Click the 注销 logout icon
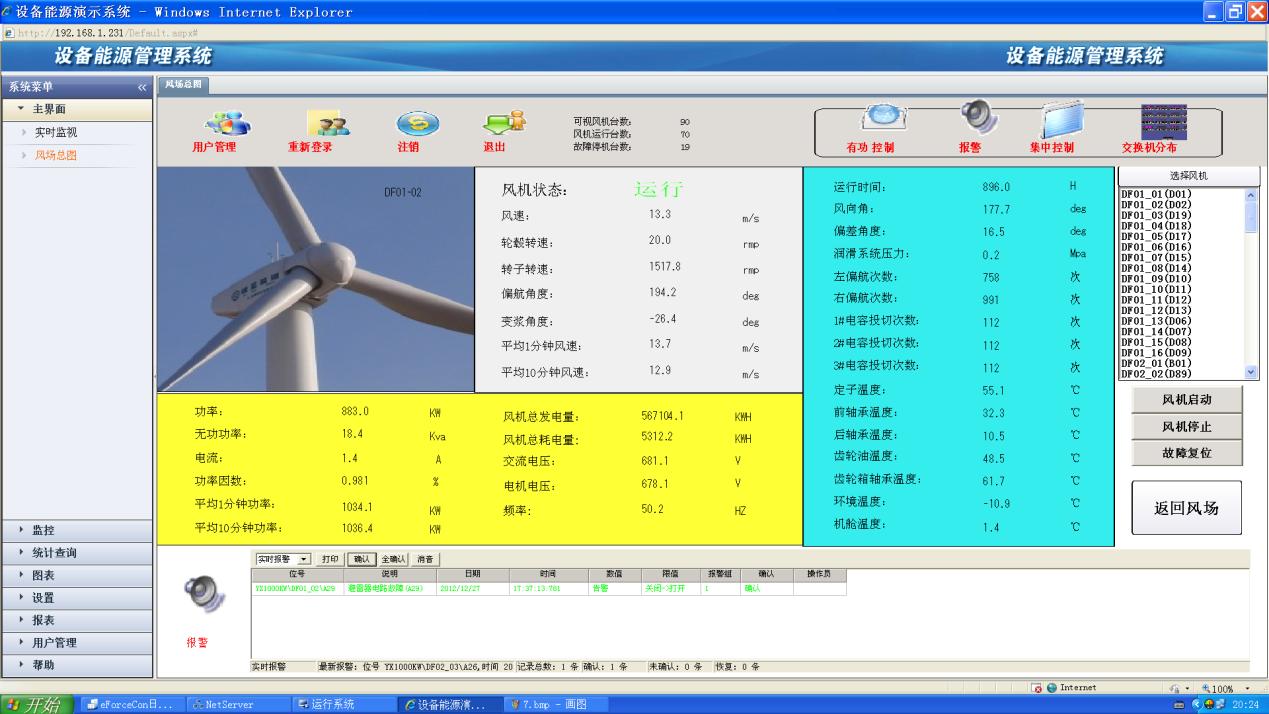 pos(411,123)
